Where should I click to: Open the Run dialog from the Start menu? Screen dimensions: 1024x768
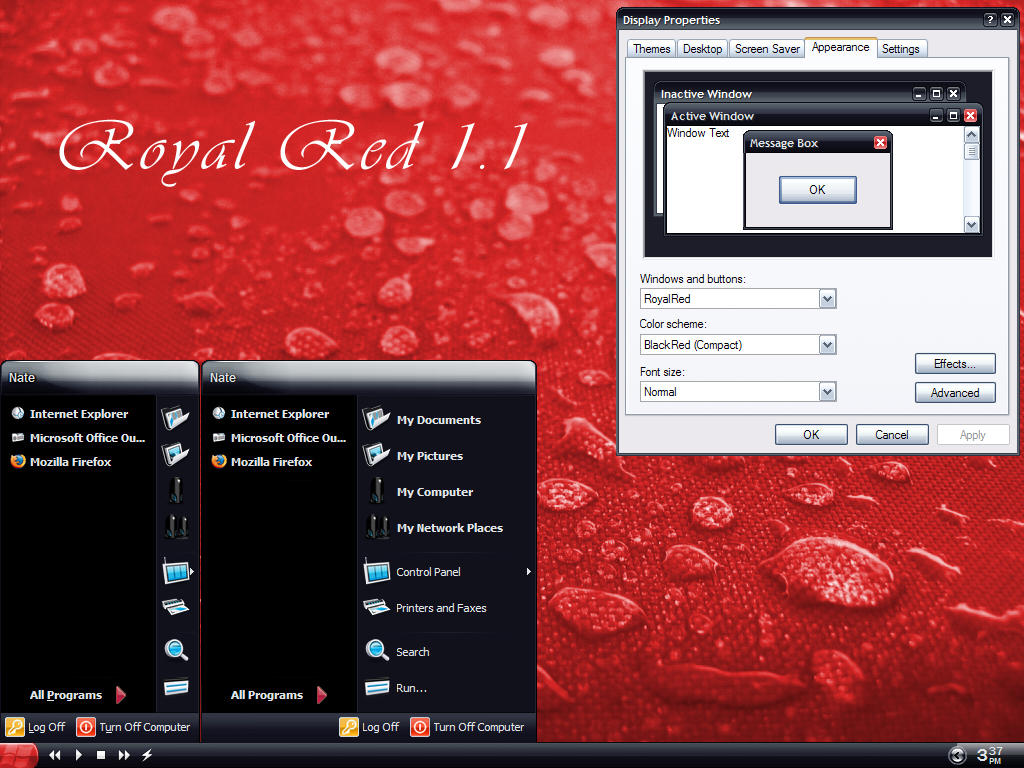[x=408, y=687]
